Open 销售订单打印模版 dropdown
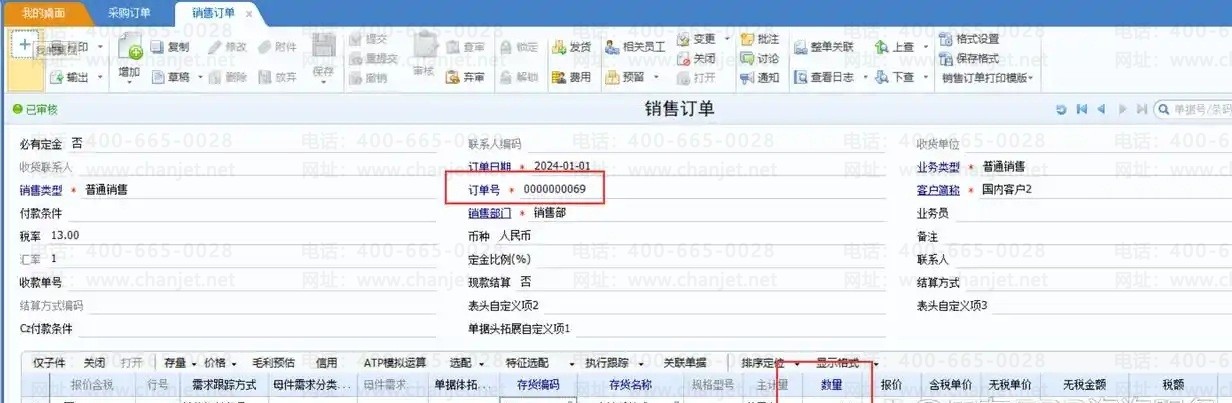This screenshot has height=403, width=1232. [x=1031, y=78]
